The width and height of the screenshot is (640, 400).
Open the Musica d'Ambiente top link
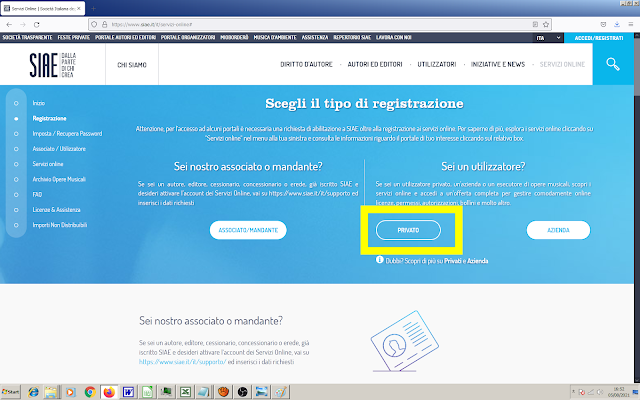[275, 38]
